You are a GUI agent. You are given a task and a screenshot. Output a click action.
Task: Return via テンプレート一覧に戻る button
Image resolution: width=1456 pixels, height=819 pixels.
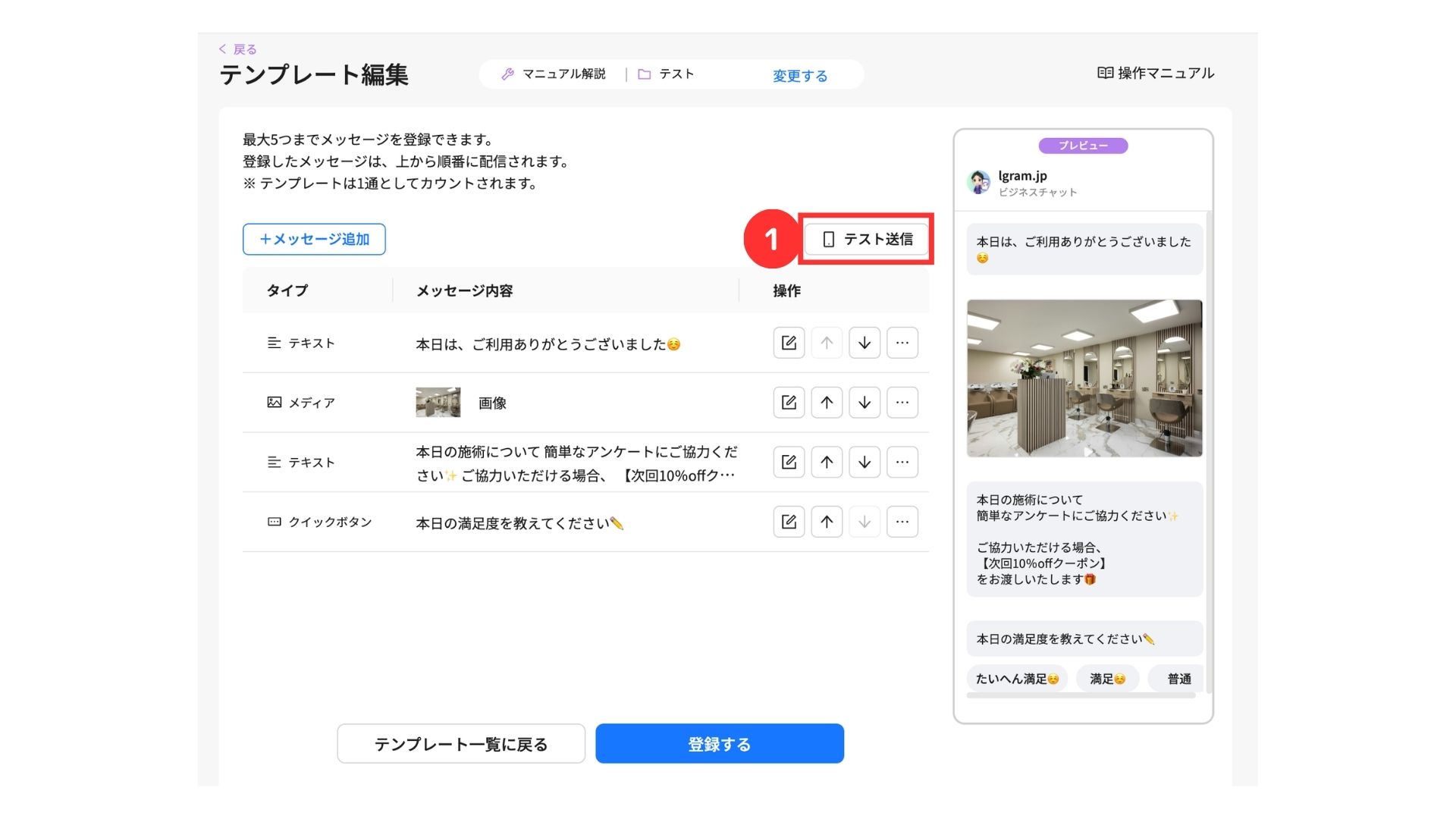461,744
